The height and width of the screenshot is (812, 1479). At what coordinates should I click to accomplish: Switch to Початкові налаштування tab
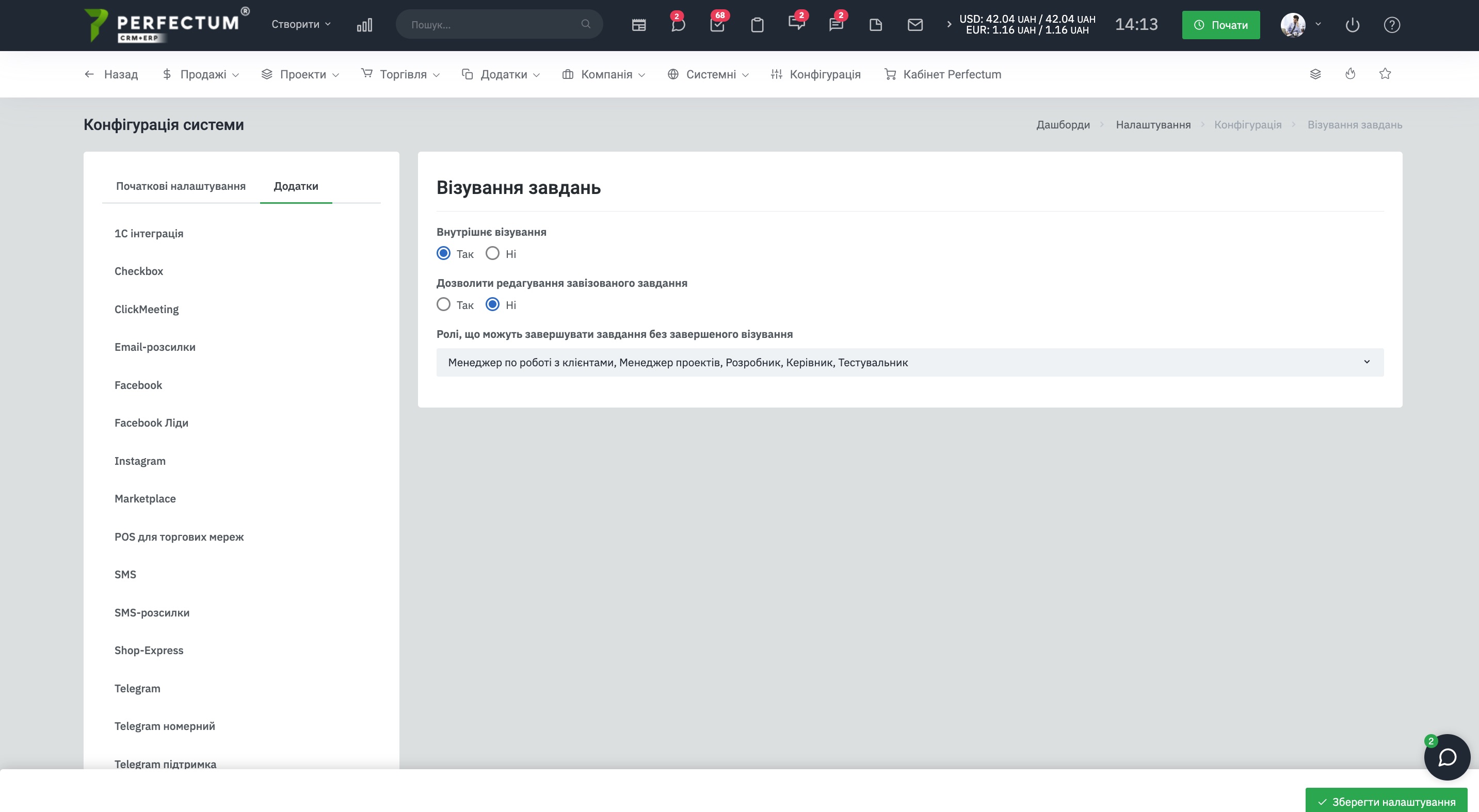tap(180, 186)
